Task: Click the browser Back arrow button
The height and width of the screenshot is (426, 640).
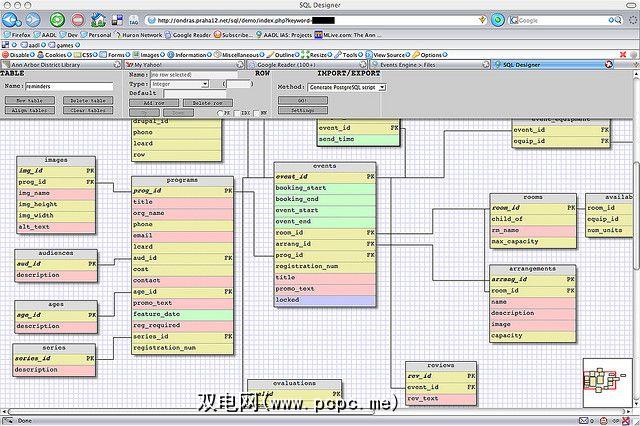Action: pyautogui.click(x=13, y=19)
